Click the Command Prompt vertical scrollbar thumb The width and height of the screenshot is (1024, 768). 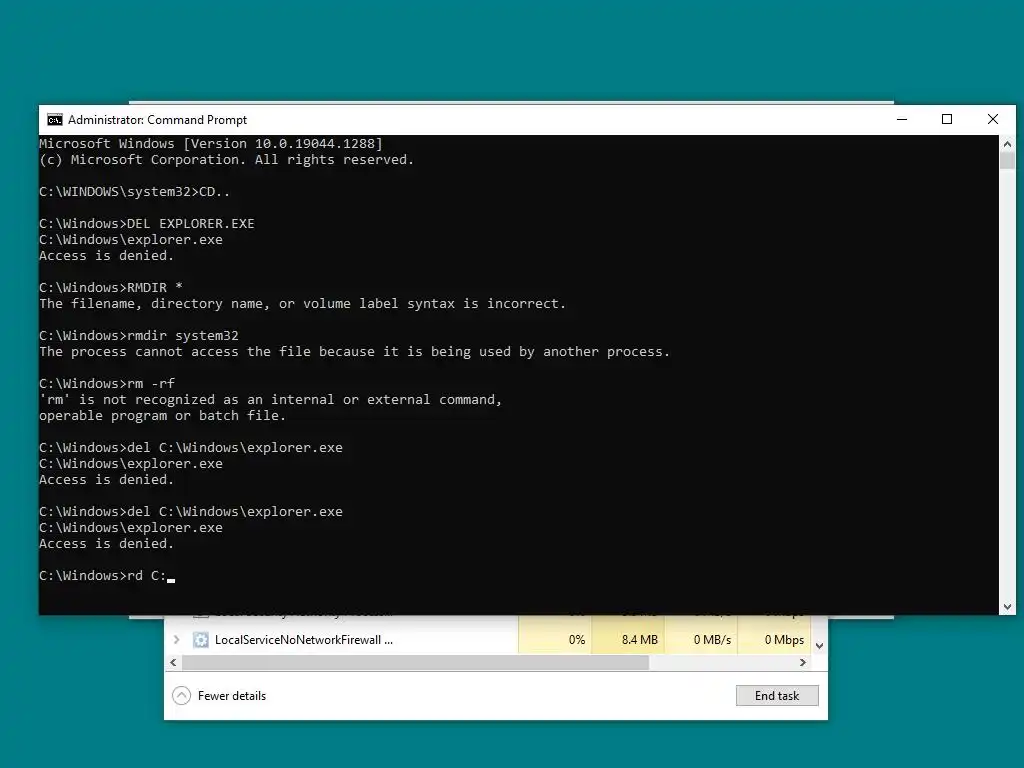pyautogui.click(x=1007, y=161)
